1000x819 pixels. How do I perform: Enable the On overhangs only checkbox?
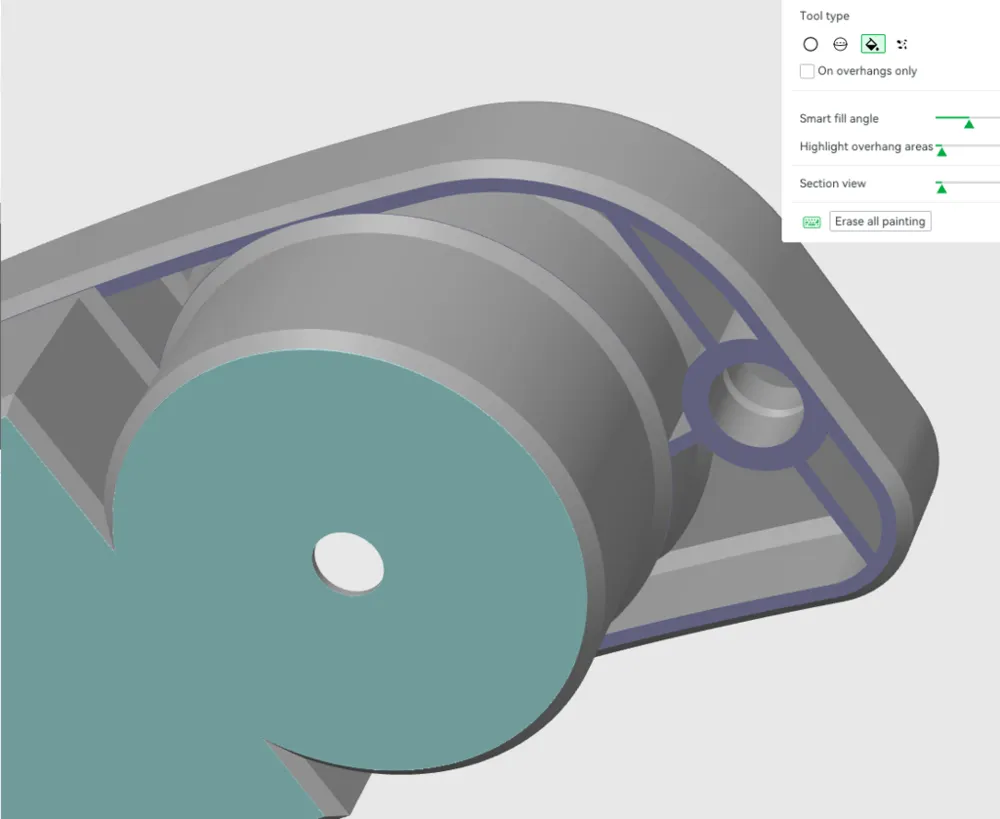click(x=807, y=71)
